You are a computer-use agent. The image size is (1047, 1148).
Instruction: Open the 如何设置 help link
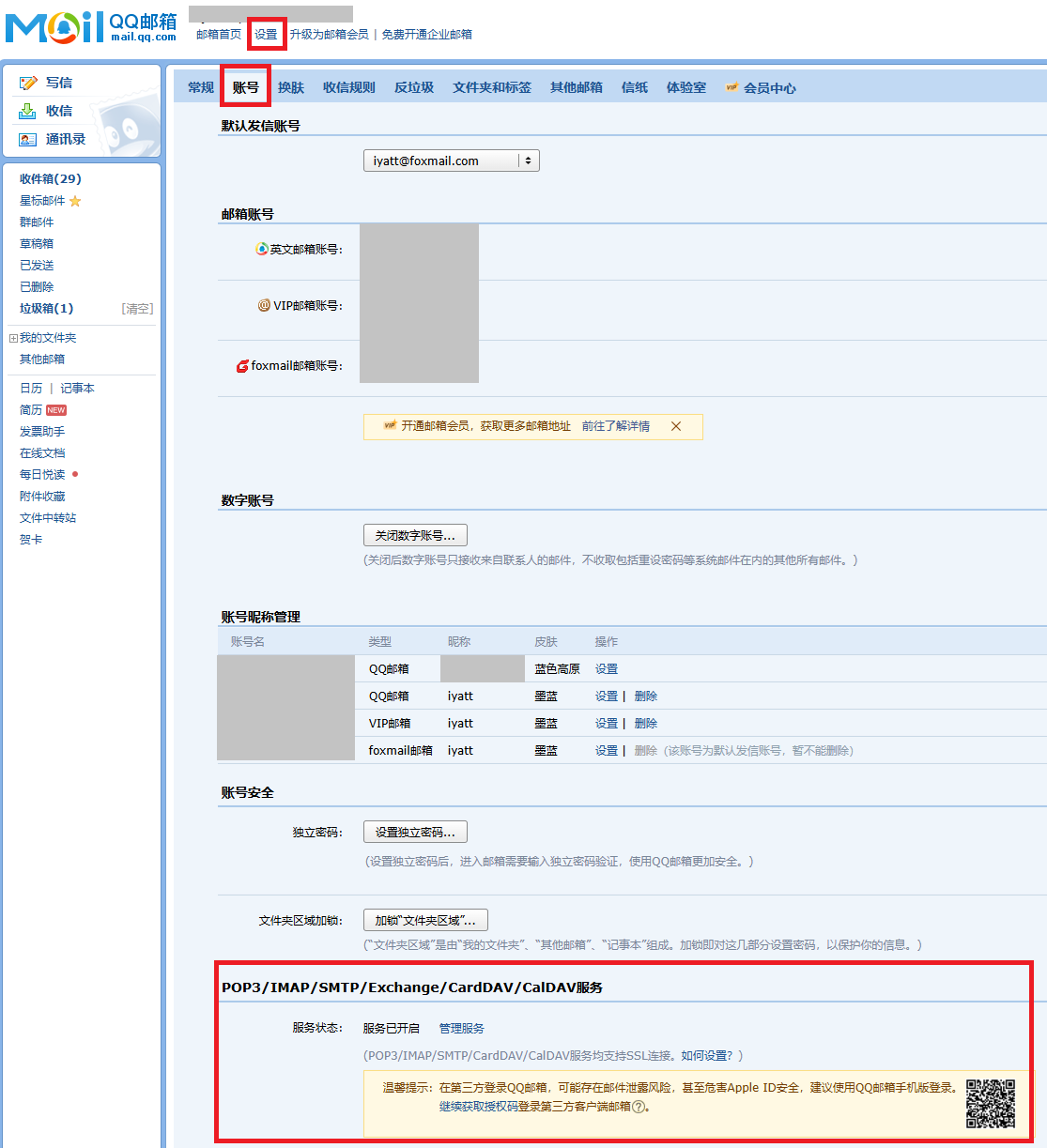coord(706,1056)
